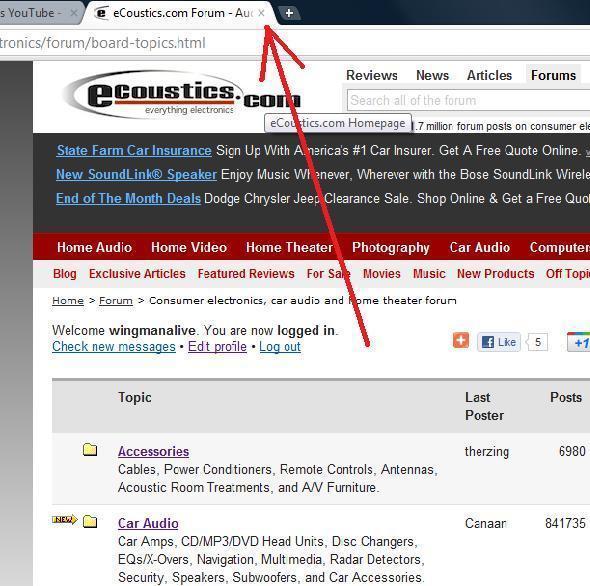Click the Facebook Like button
590x586 pixels.
click(x=499, y=342)
